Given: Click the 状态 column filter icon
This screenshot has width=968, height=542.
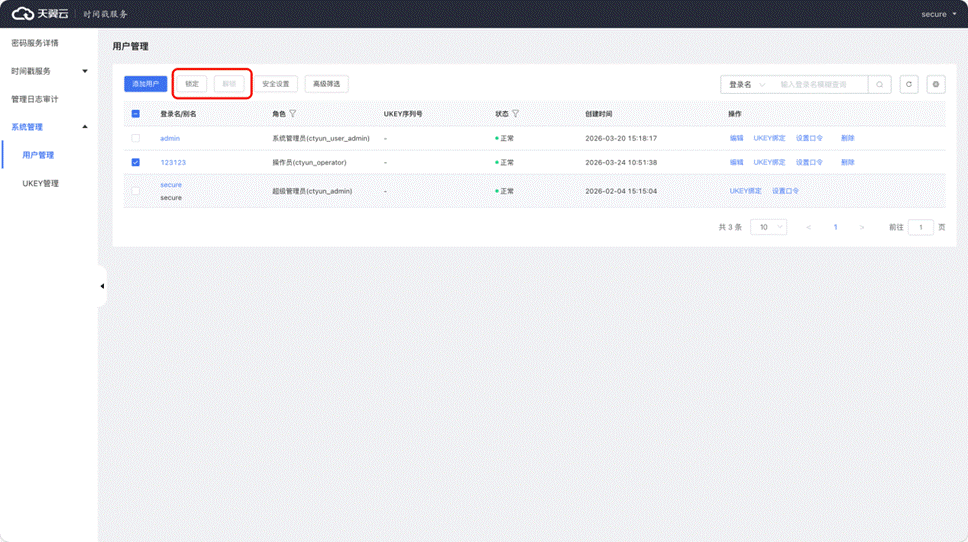Looking at the screenshot, I should click(x=516, y=114).
